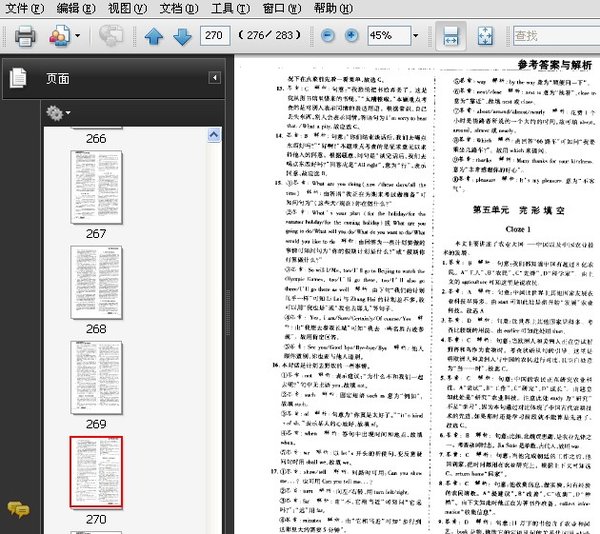The image size is (600, 534).
Task: Click the Print icon in the toolbar
Action: point(25,36)
